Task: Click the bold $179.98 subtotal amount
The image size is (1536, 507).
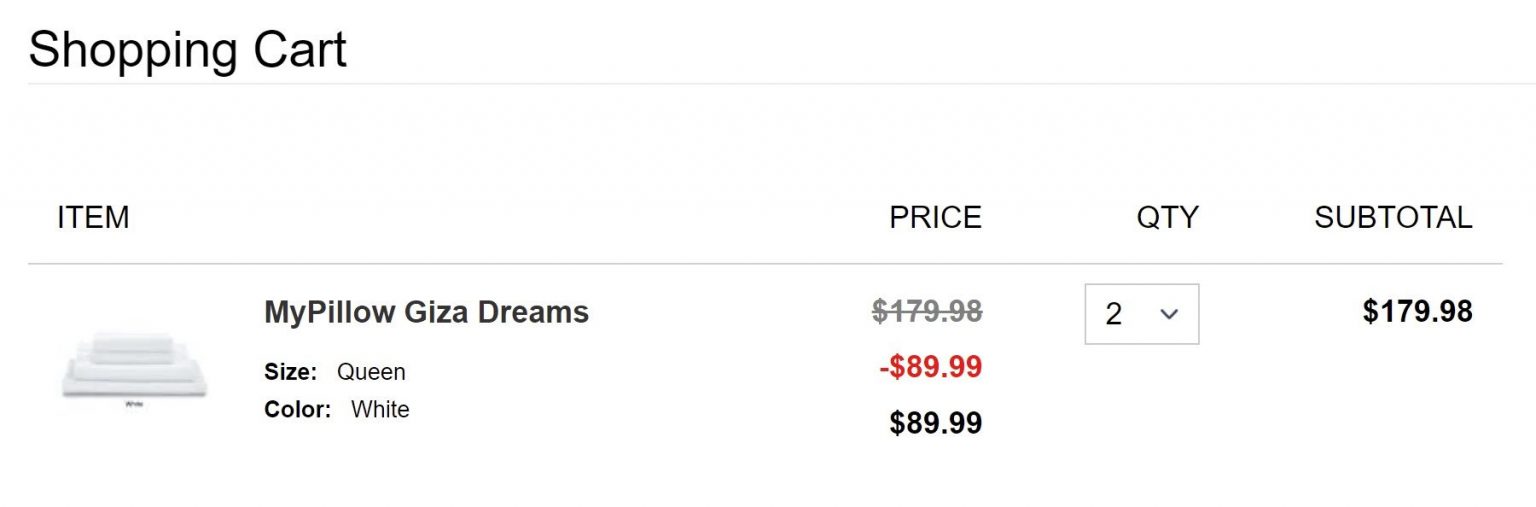Action: [1417, 311]
